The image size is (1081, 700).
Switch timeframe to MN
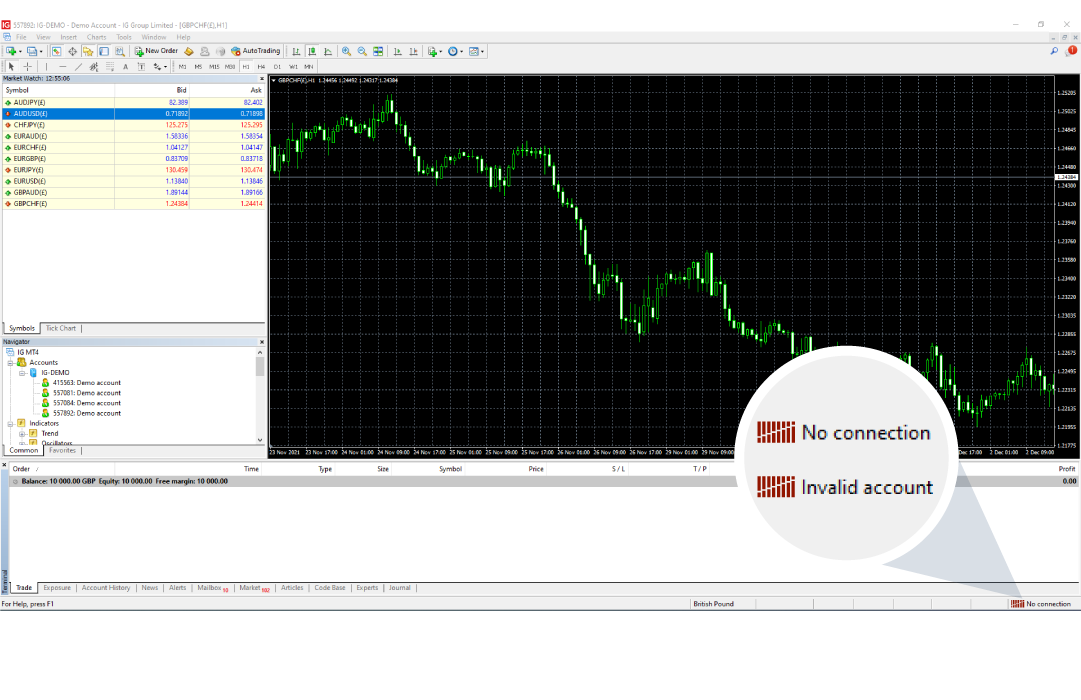(x=309, y=67)
